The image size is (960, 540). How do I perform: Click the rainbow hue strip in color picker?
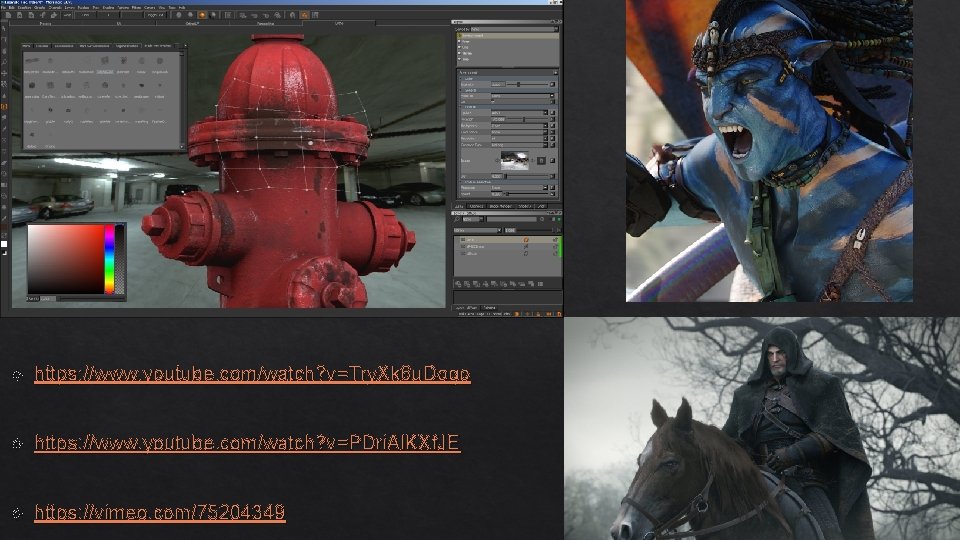click(x=109, y=260)
